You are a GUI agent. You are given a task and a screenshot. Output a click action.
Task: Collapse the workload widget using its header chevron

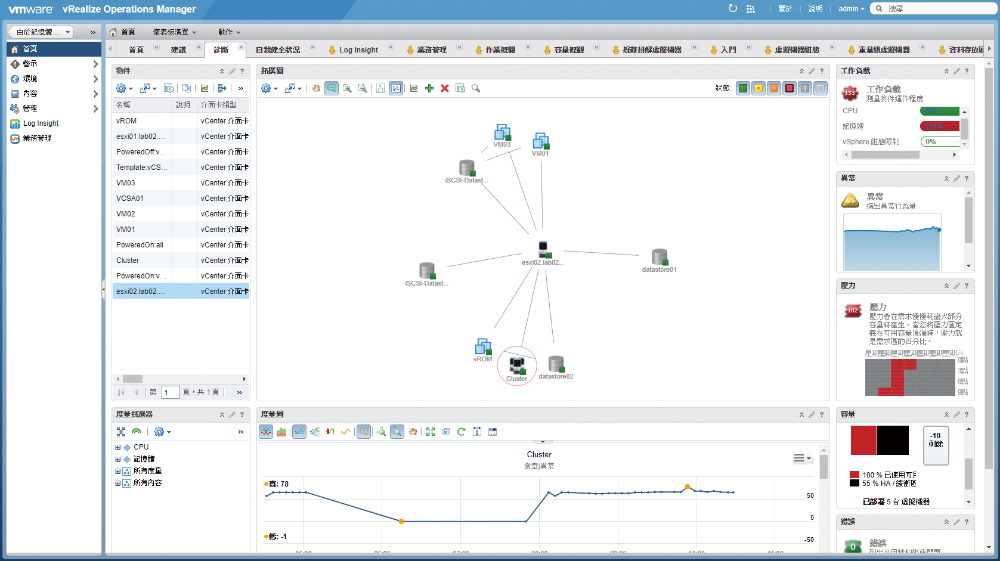946,71
